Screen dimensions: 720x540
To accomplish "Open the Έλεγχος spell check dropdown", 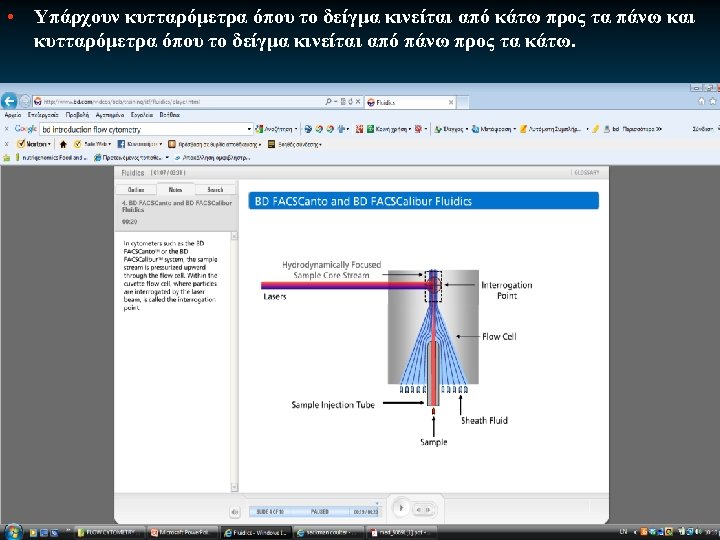I will tap(451, 129).
